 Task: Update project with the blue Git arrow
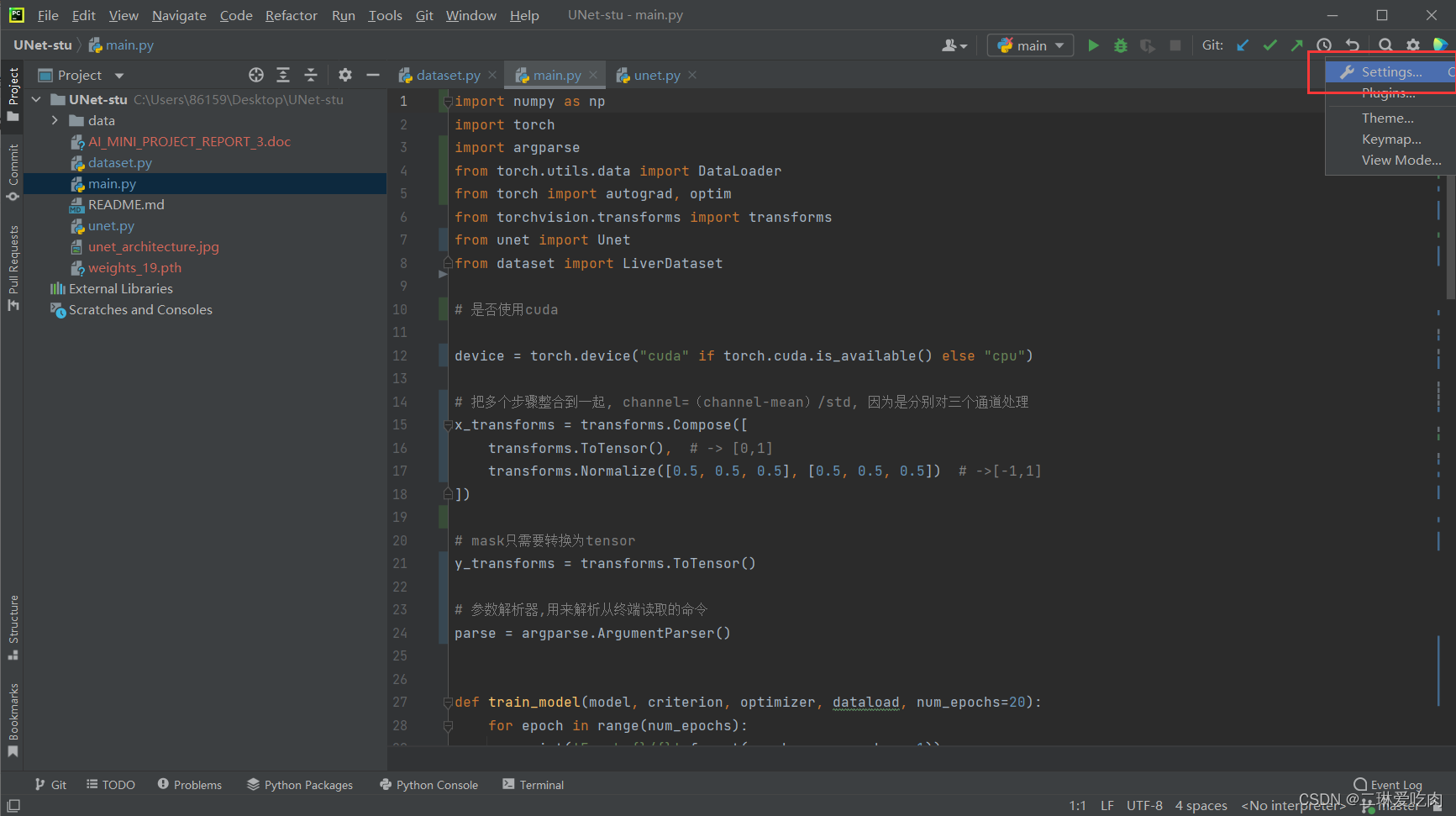(x=1243, y=45)
